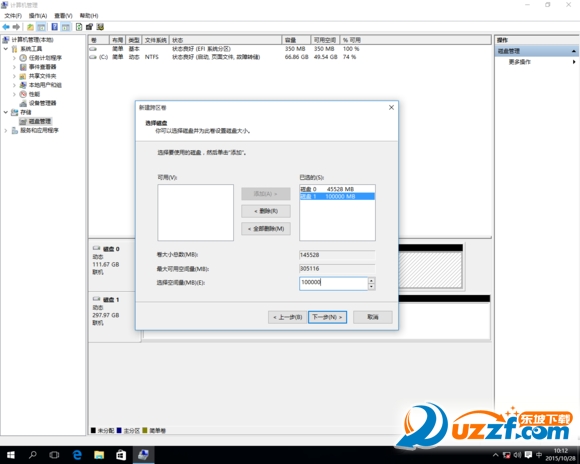Open the 查看(V) menu
This screenshot has height=464, width=580.
point(63,16)
